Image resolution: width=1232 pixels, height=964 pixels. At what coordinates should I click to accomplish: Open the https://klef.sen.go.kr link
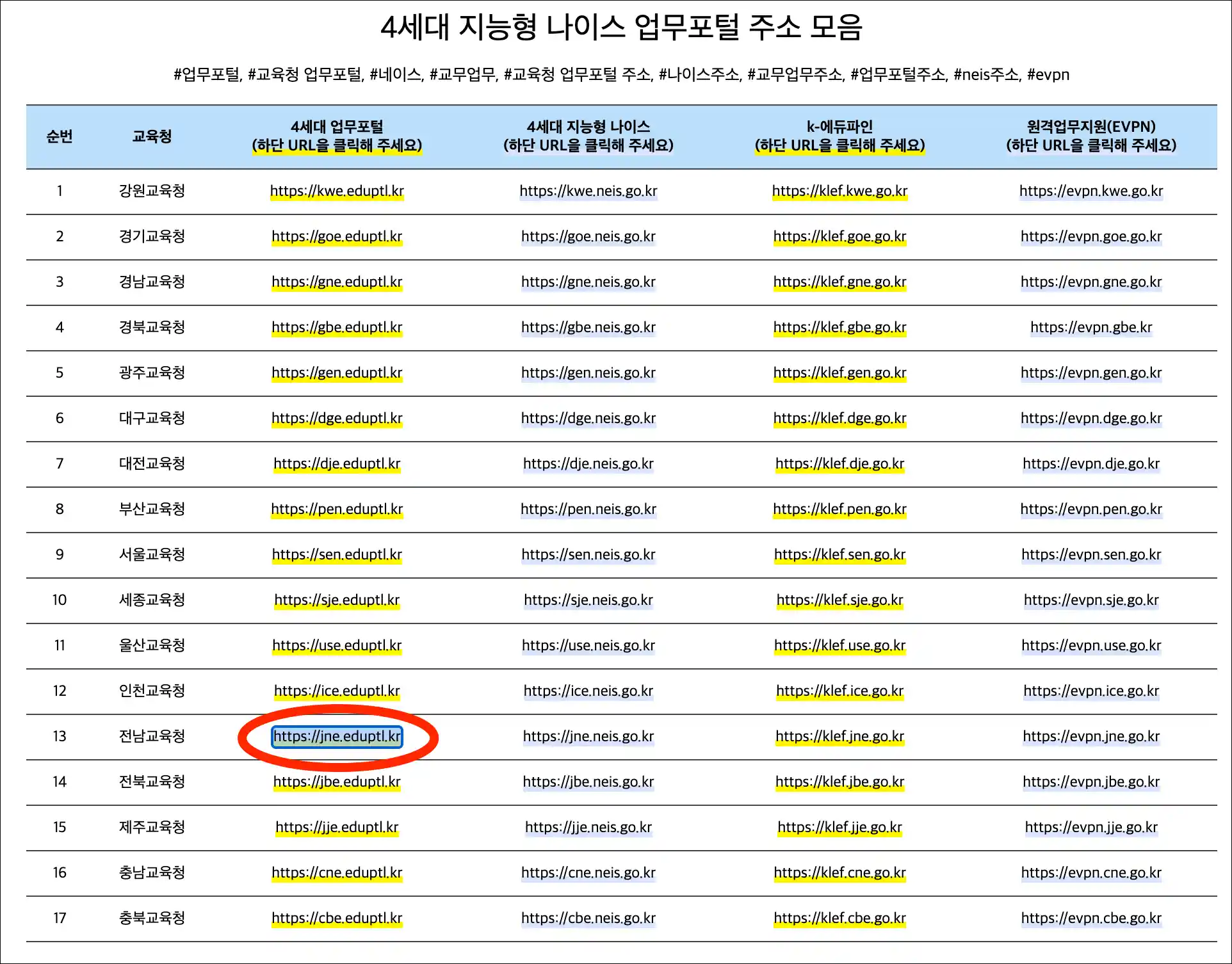(839, 554)
